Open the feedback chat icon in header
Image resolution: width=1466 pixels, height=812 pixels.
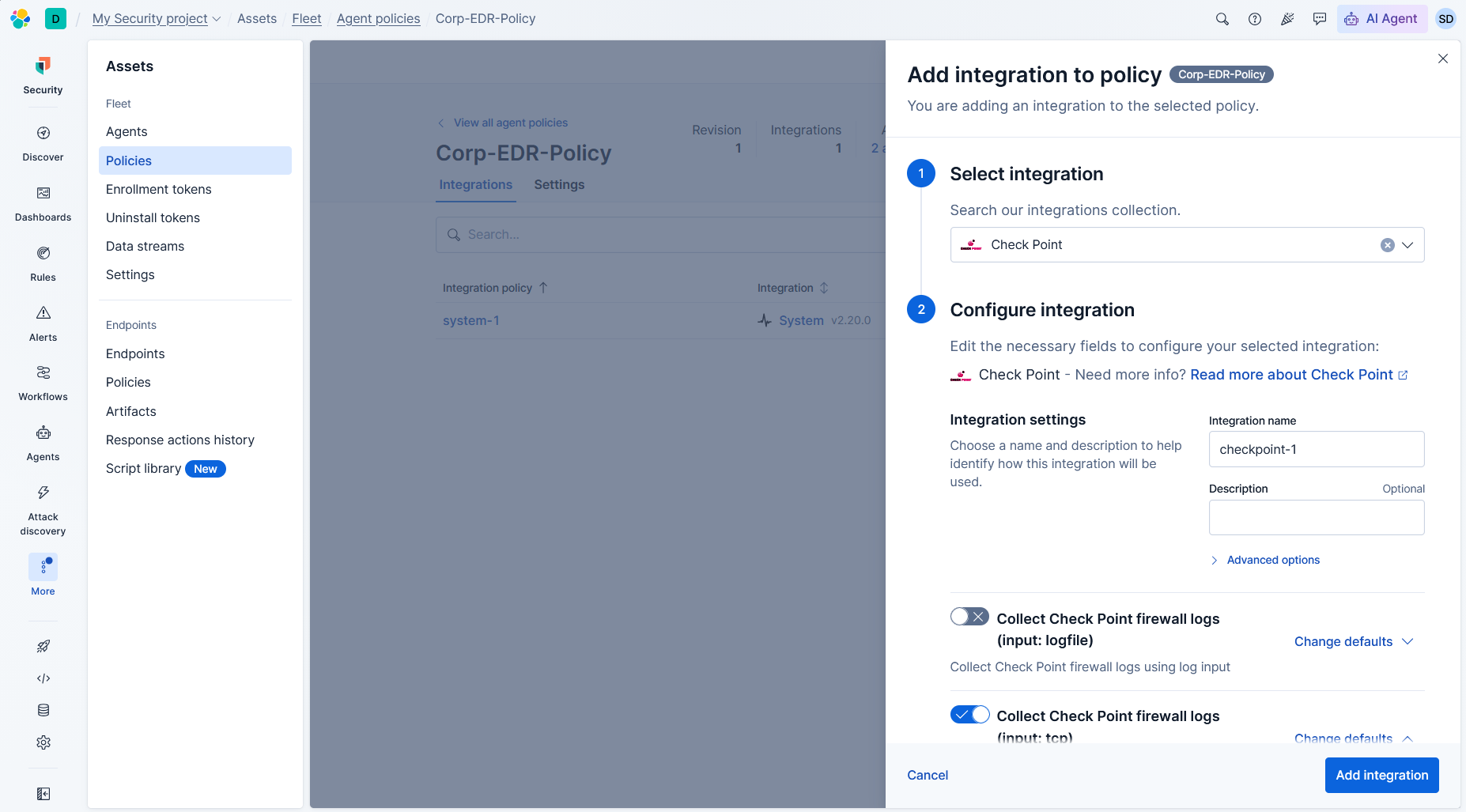coord(1320,19)
